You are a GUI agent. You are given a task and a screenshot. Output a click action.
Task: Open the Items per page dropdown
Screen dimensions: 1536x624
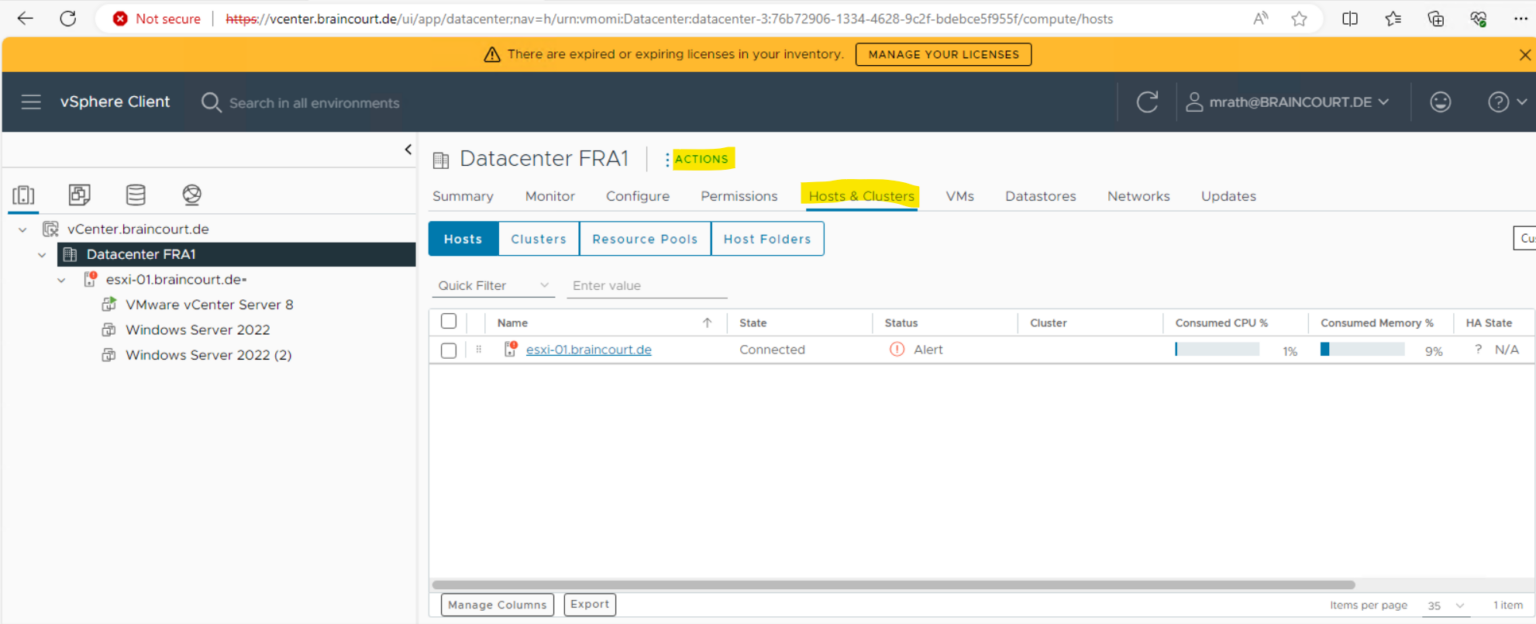pos(1446,606)
